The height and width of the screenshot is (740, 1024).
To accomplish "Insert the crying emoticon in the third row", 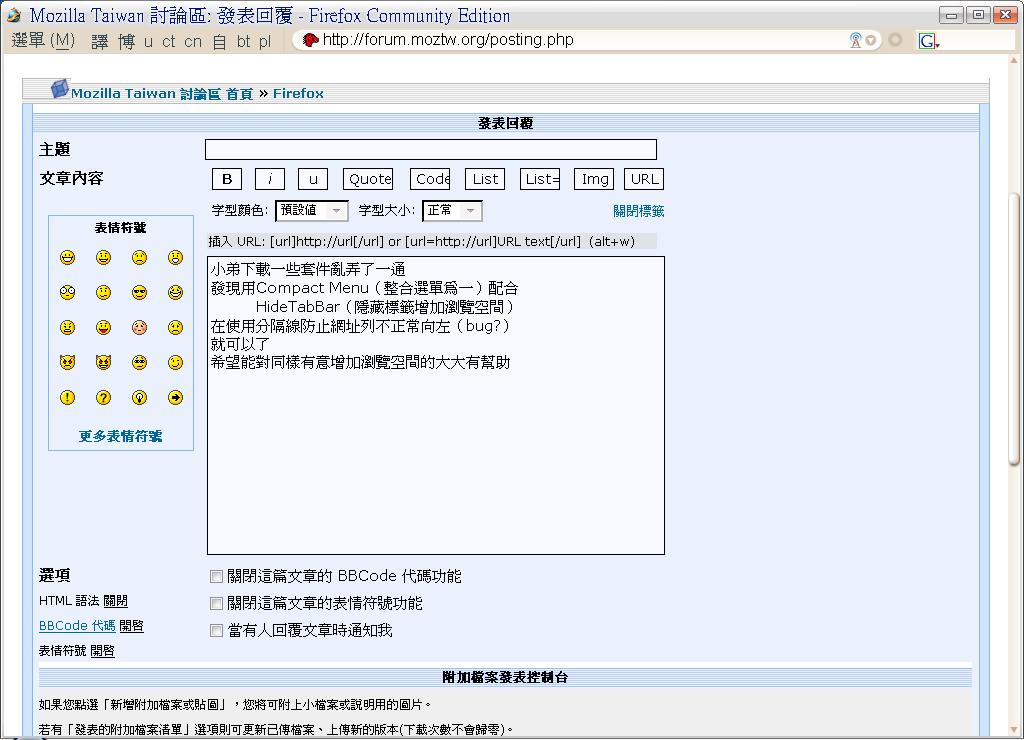I will (175, 327).
